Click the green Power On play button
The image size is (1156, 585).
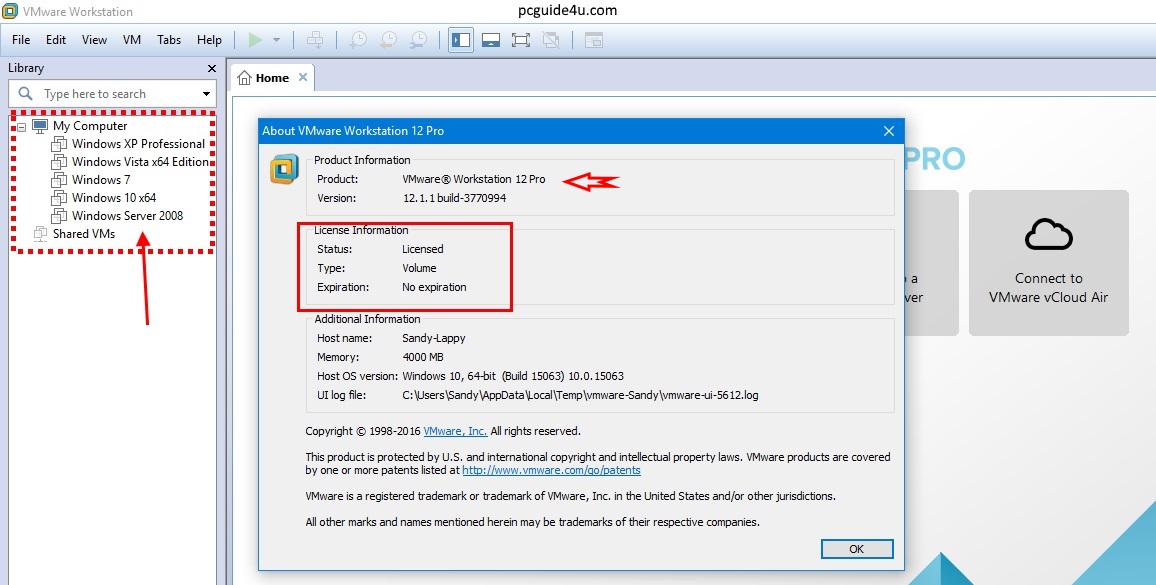tap(255, 40)
